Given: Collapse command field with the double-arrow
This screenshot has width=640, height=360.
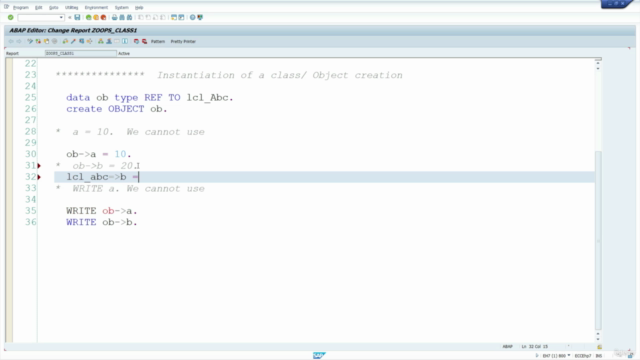Looking at the screenshot, I should coord(70,18).
